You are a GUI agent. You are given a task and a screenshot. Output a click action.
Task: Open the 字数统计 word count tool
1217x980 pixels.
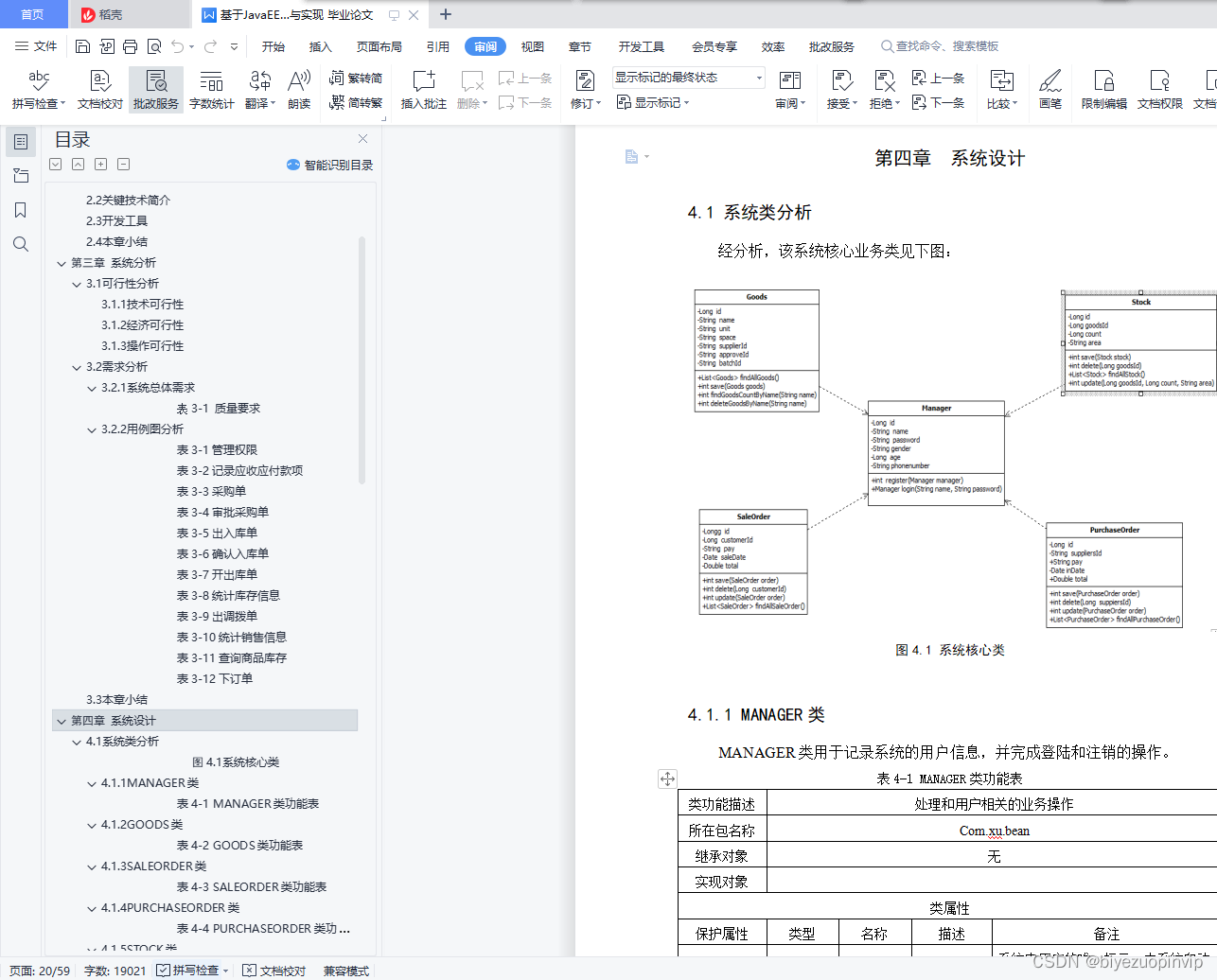(x=210, y=91)
